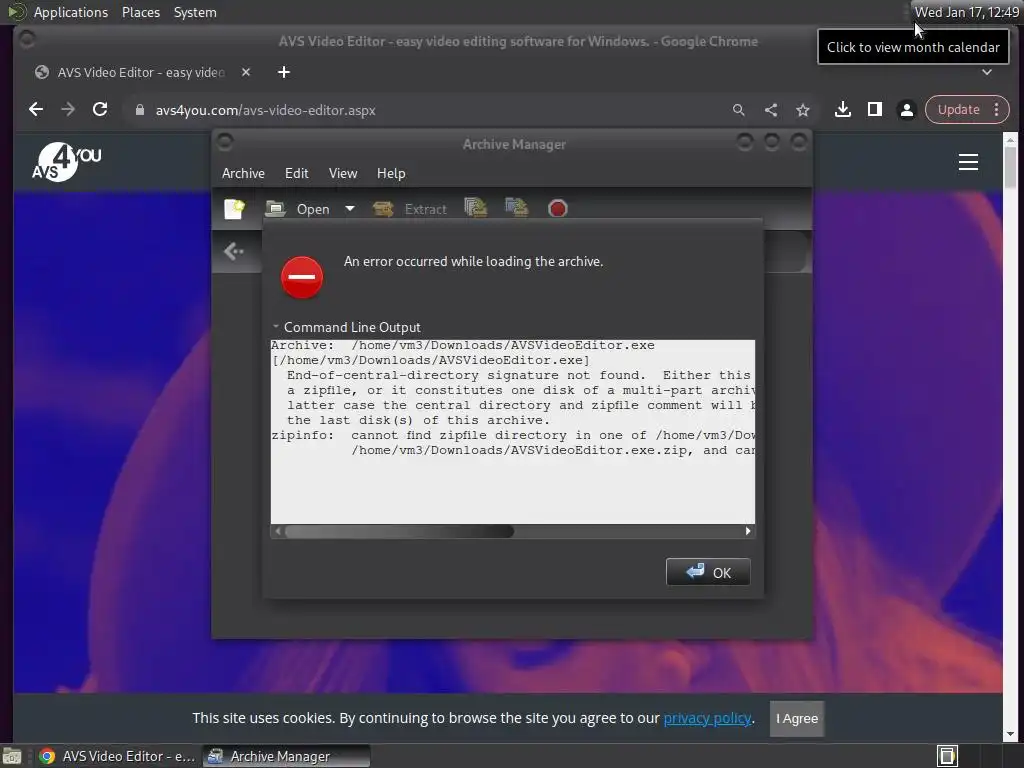
Task: Click the error message text in dialog
Action: tap(473, 261)
